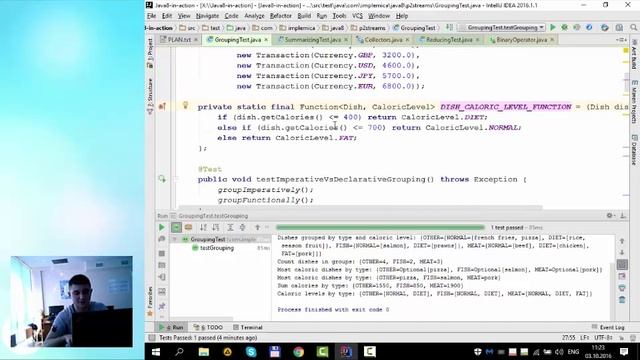The height and width of the screenshot is (360, 640).
Task: Collapse the GroupingTest node in test tree
Action: (175, 239)
